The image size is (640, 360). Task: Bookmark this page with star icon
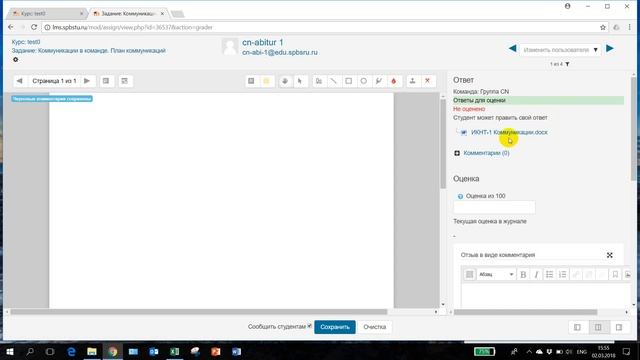pyautogui.click(x=603, y=27)
